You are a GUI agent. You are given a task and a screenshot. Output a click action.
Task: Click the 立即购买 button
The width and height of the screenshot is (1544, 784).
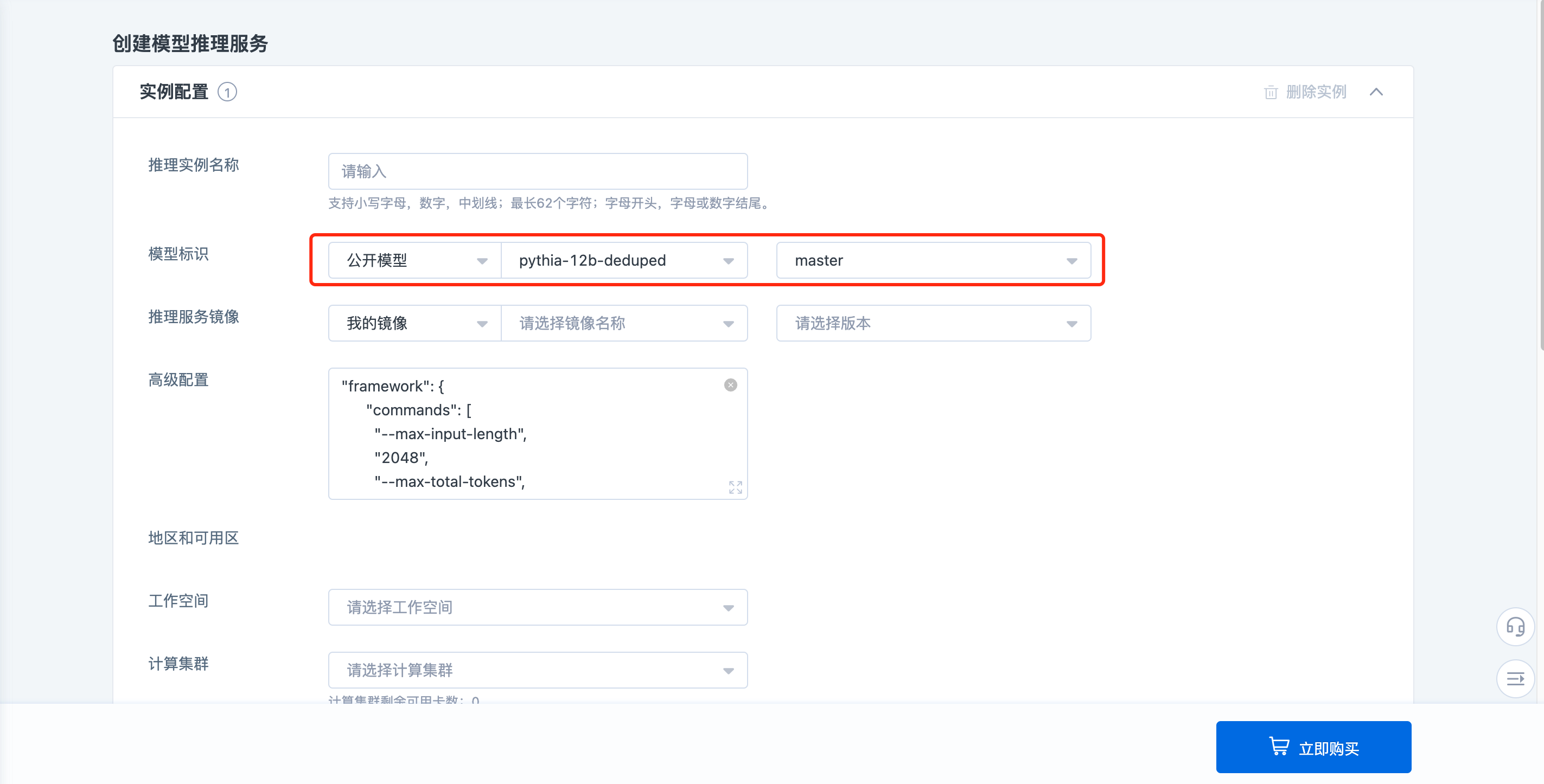1313,747
